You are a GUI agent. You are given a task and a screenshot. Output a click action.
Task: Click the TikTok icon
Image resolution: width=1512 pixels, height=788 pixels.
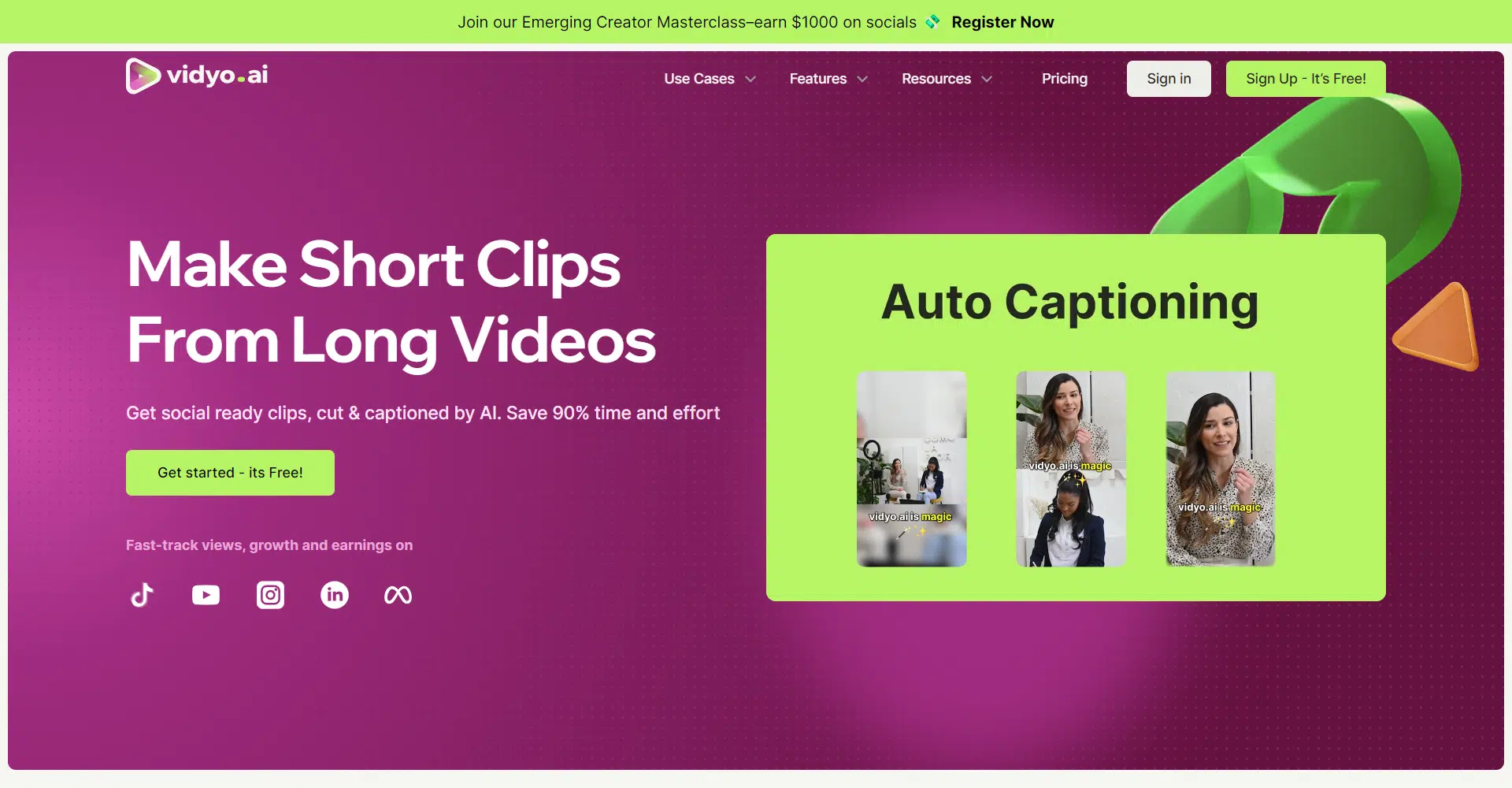[x=142, y=595]
